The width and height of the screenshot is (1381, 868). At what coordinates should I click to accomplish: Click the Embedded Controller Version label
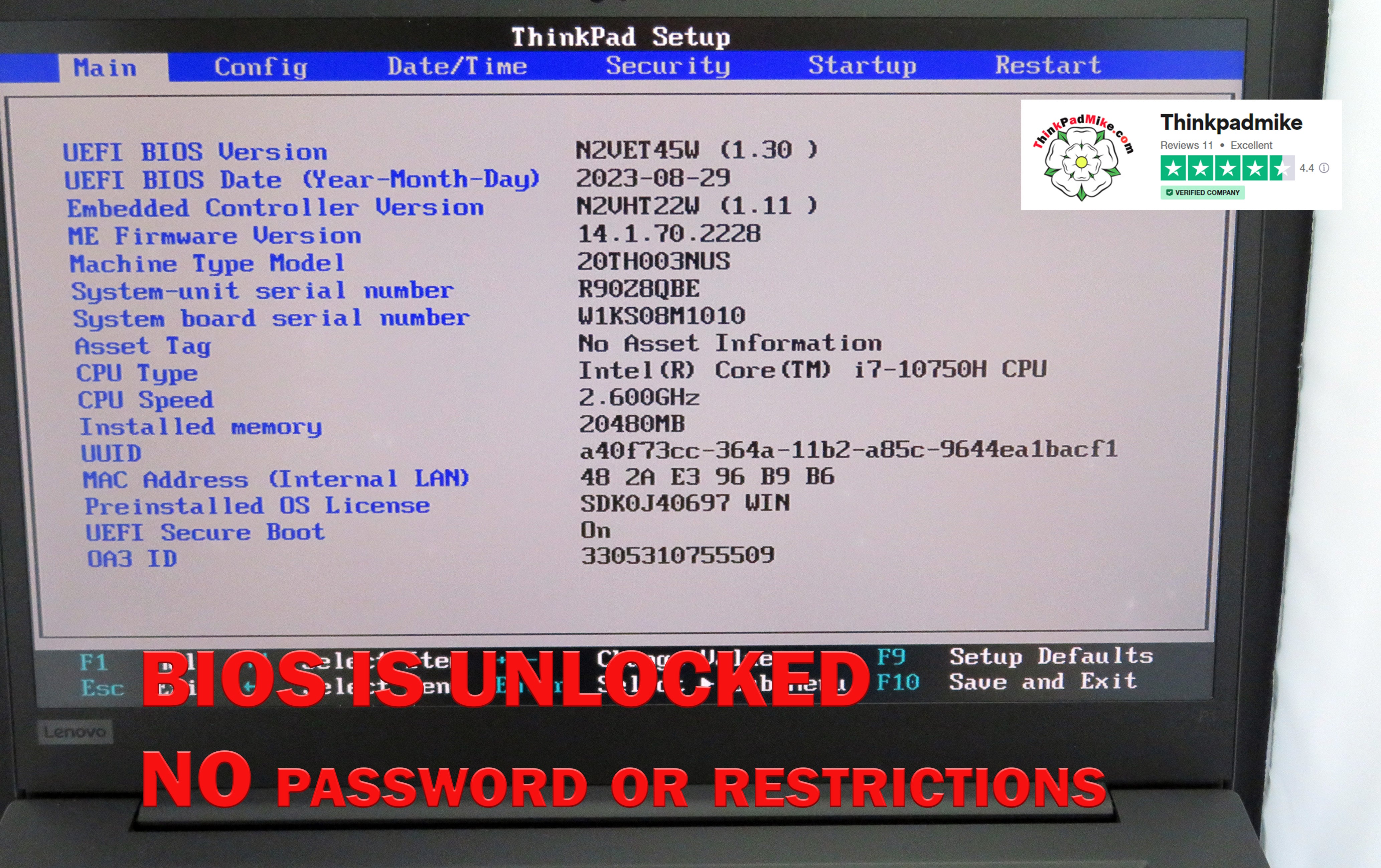(x=275, y=208)
